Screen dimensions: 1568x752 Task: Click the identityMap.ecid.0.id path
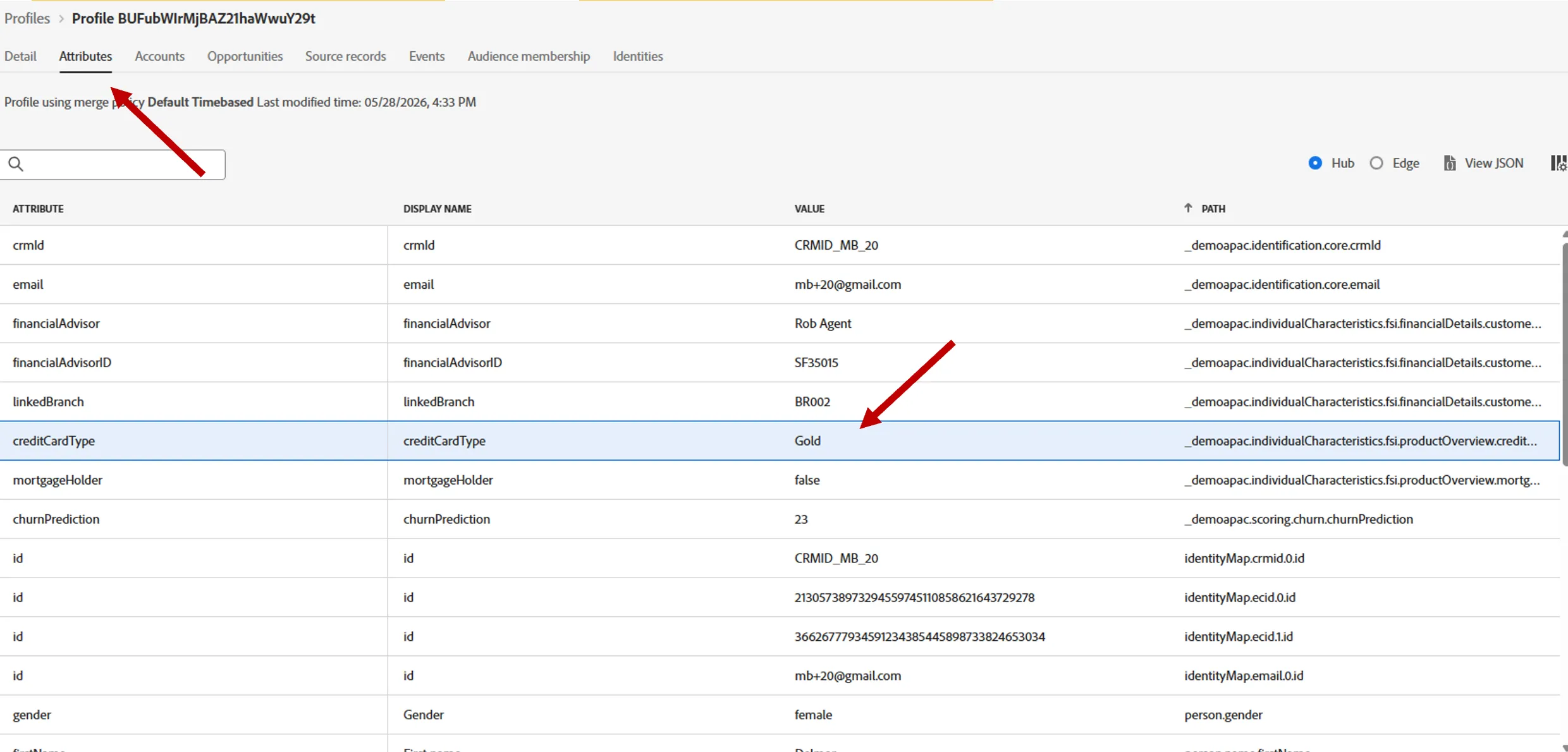[1240, 598]
